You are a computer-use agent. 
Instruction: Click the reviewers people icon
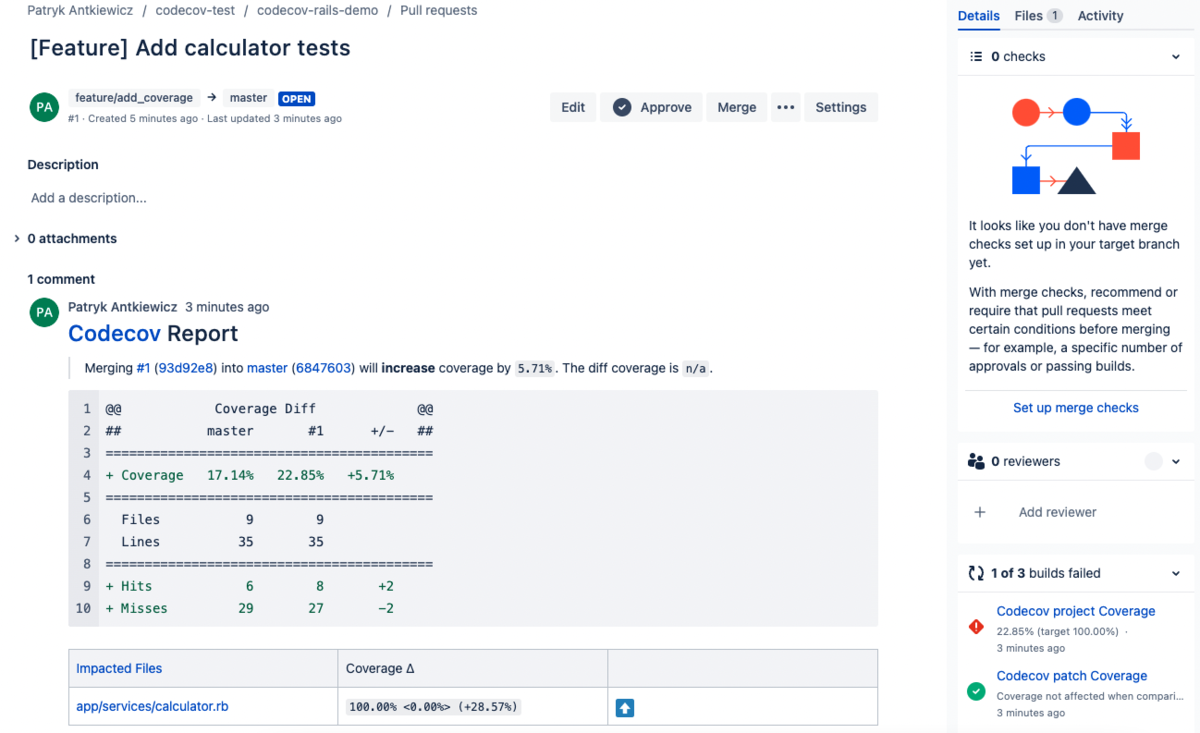(976, 461)
